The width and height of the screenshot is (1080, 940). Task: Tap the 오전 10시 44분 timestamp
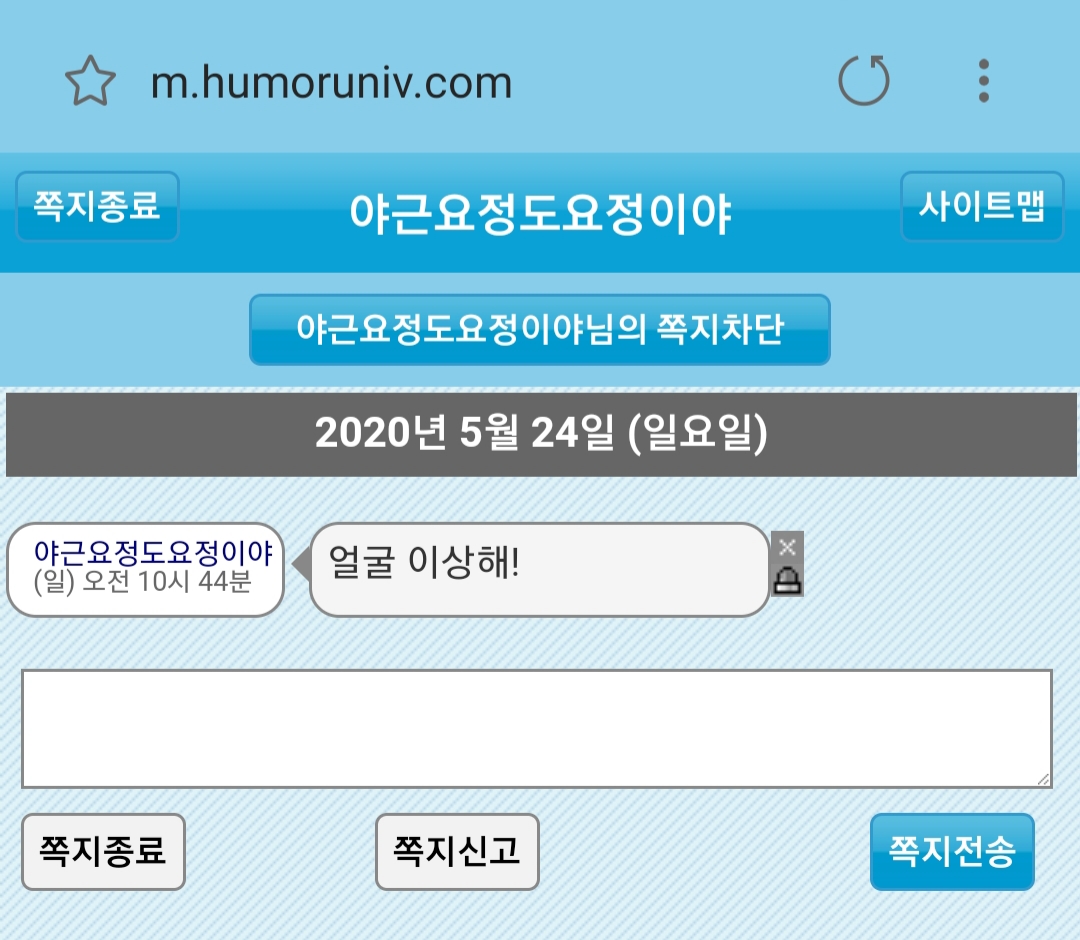point(167,582)
